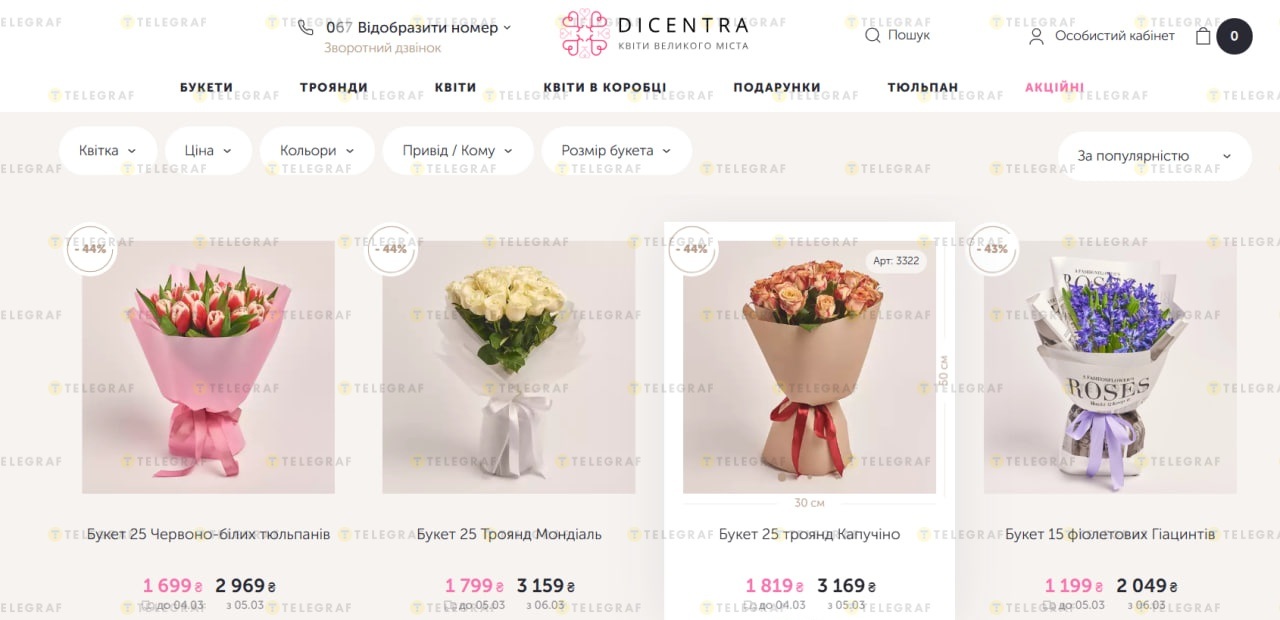Open the shopping cart icon

pyautogui.click(x=1203, y=36)
